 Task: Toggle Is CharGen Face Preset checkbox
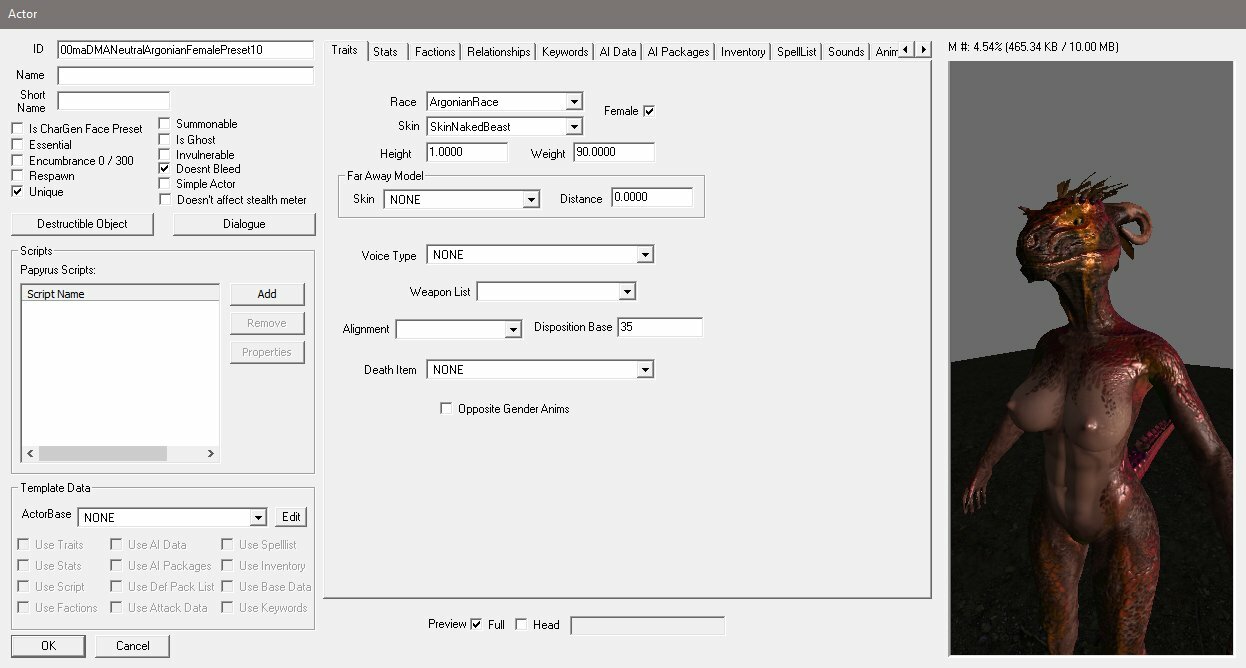click(17, 129)
